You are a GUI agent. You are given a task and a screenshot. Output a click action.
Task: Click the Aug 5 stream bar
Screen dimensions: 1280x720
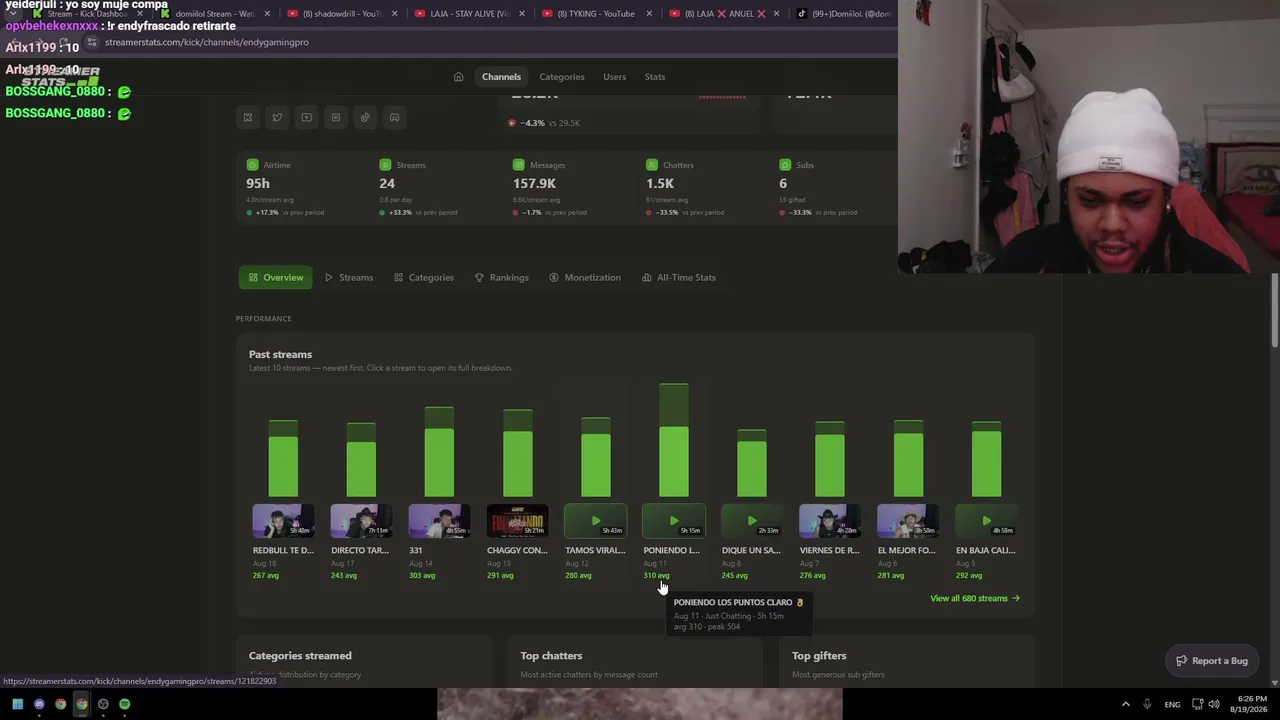pos(986,459)
